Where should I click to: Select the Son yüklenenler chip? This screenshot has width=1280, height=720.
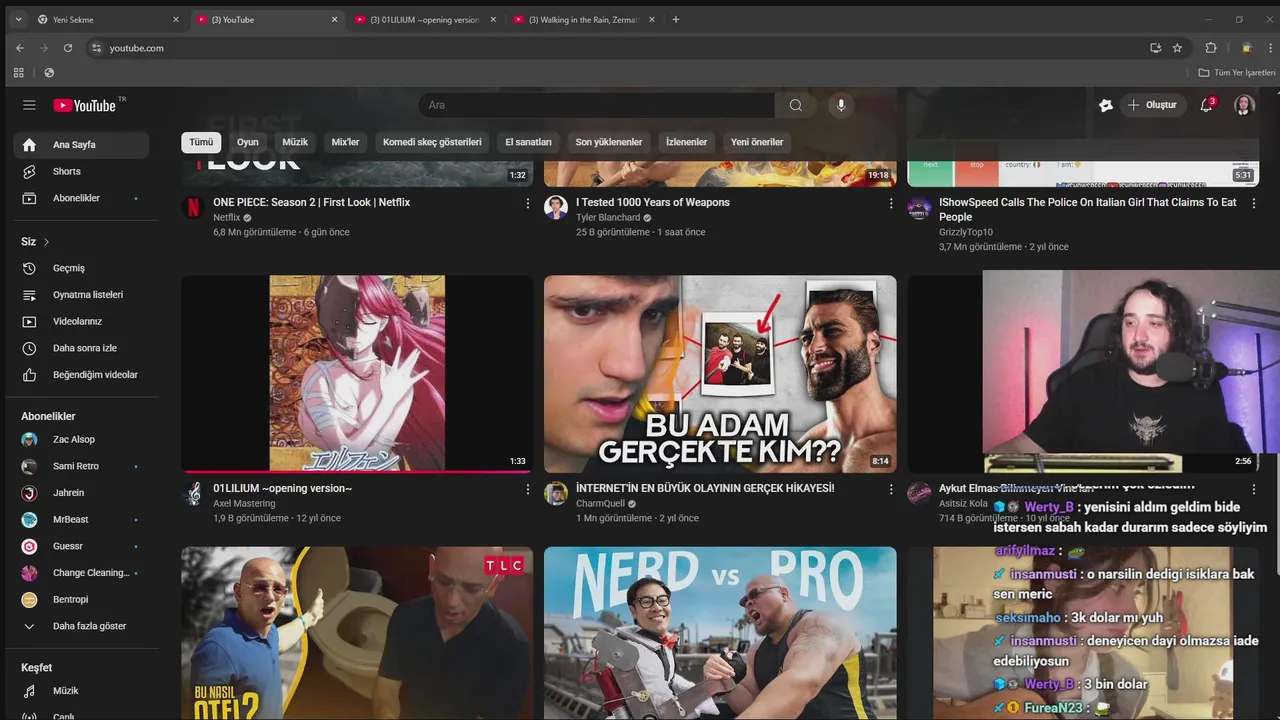click(x=609, y=142)
